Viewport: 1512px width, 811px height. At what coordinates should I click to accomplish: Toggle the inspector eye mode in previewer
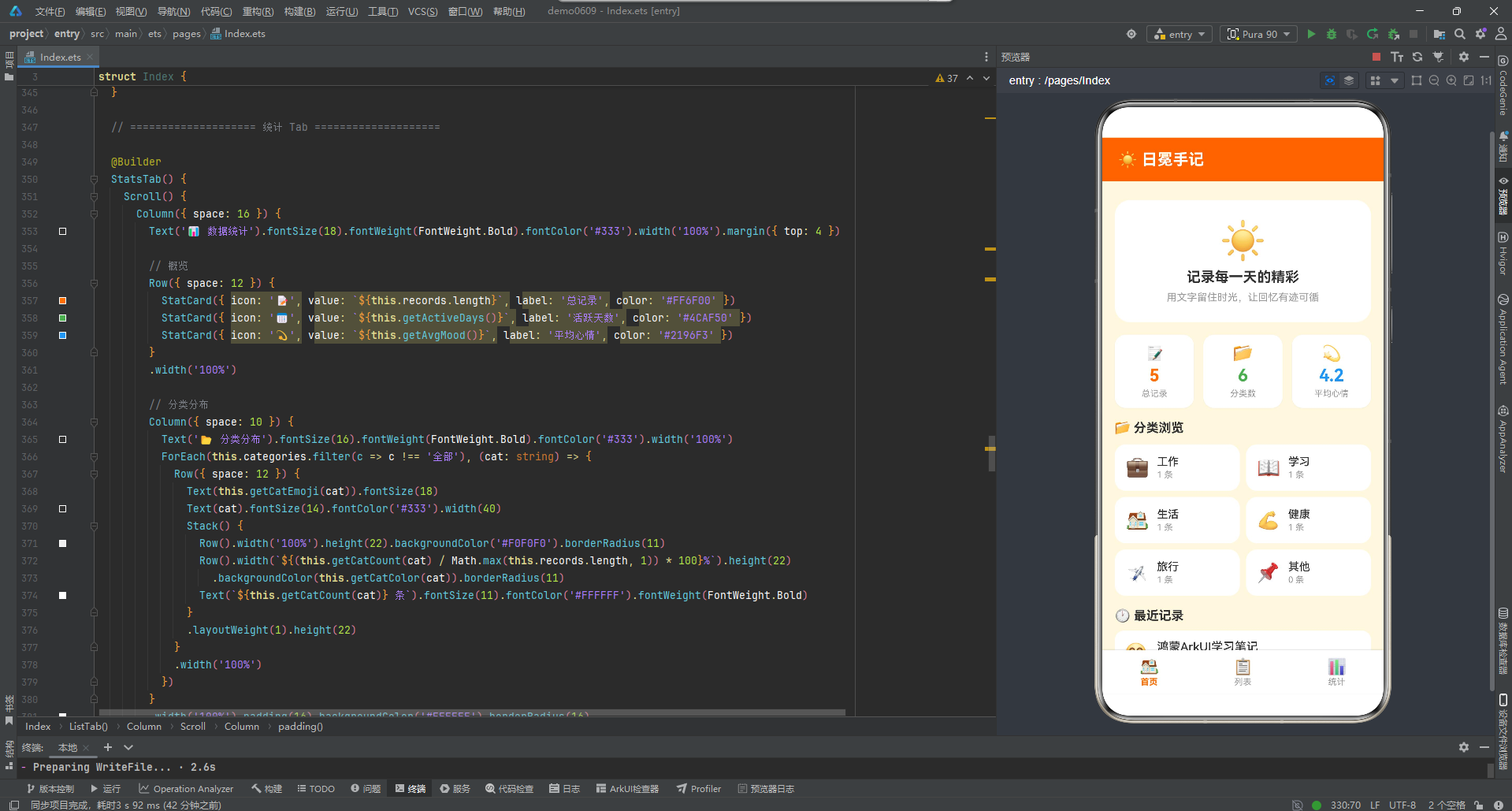[x=1330, y=80]
